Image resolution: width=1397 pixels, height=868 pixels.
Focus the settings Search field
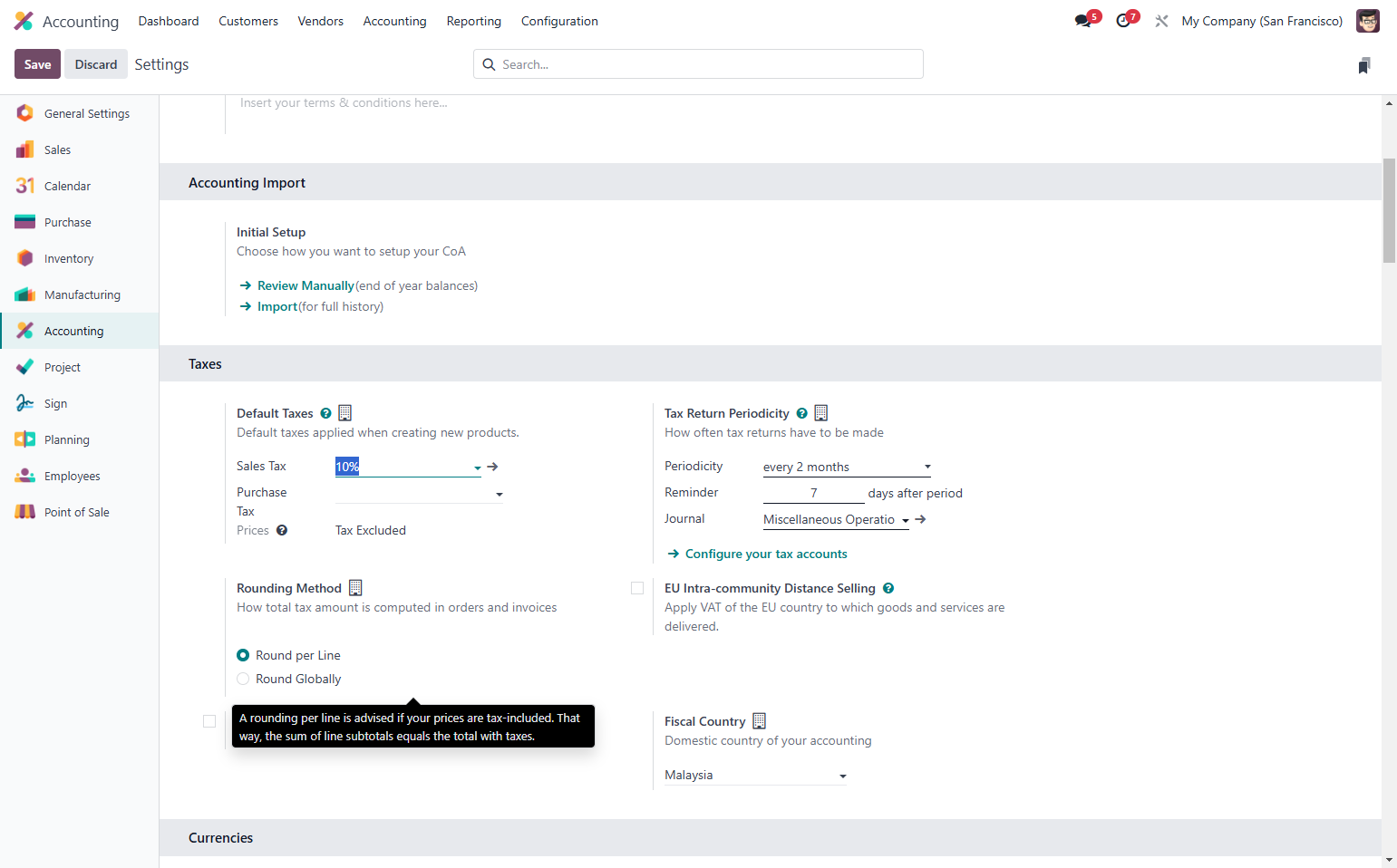click(698, 64)
